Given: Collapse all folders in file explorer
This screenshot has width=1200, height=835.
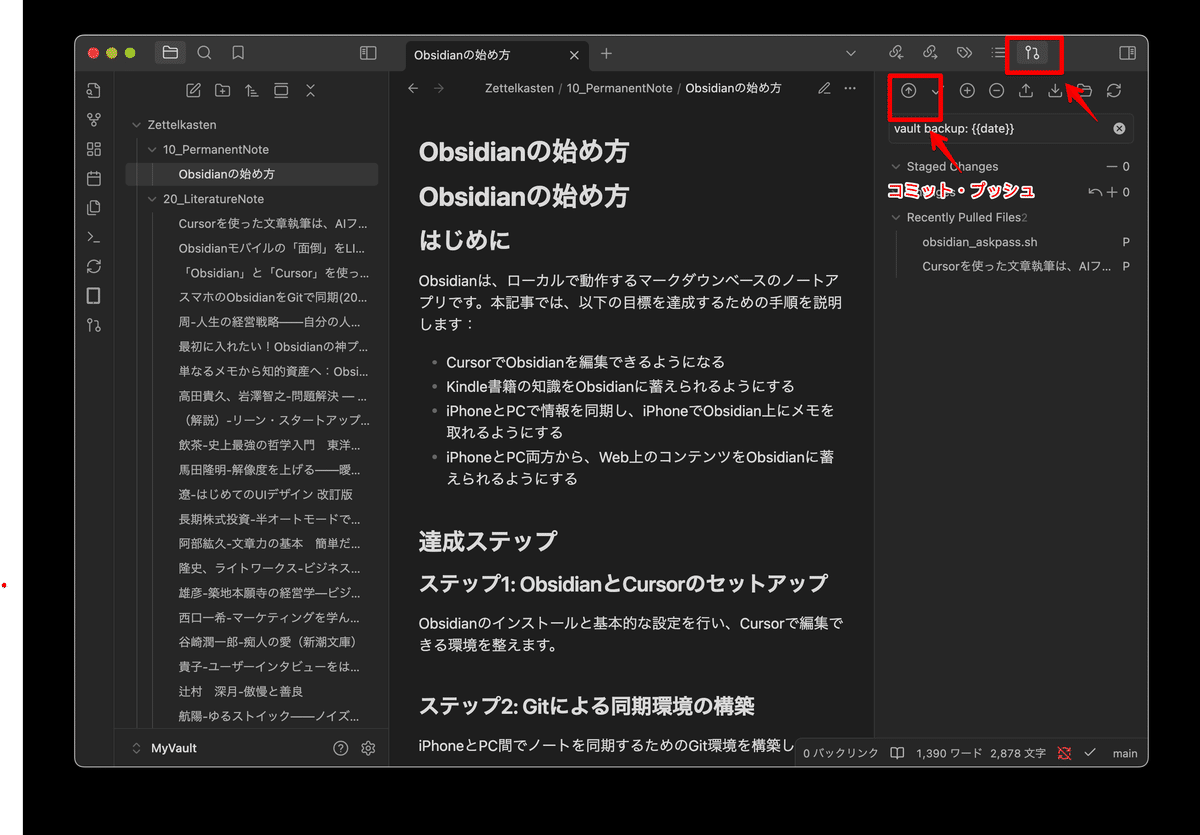Looking at the screenshot, I should pyautogui.click(x=310, y=91).
